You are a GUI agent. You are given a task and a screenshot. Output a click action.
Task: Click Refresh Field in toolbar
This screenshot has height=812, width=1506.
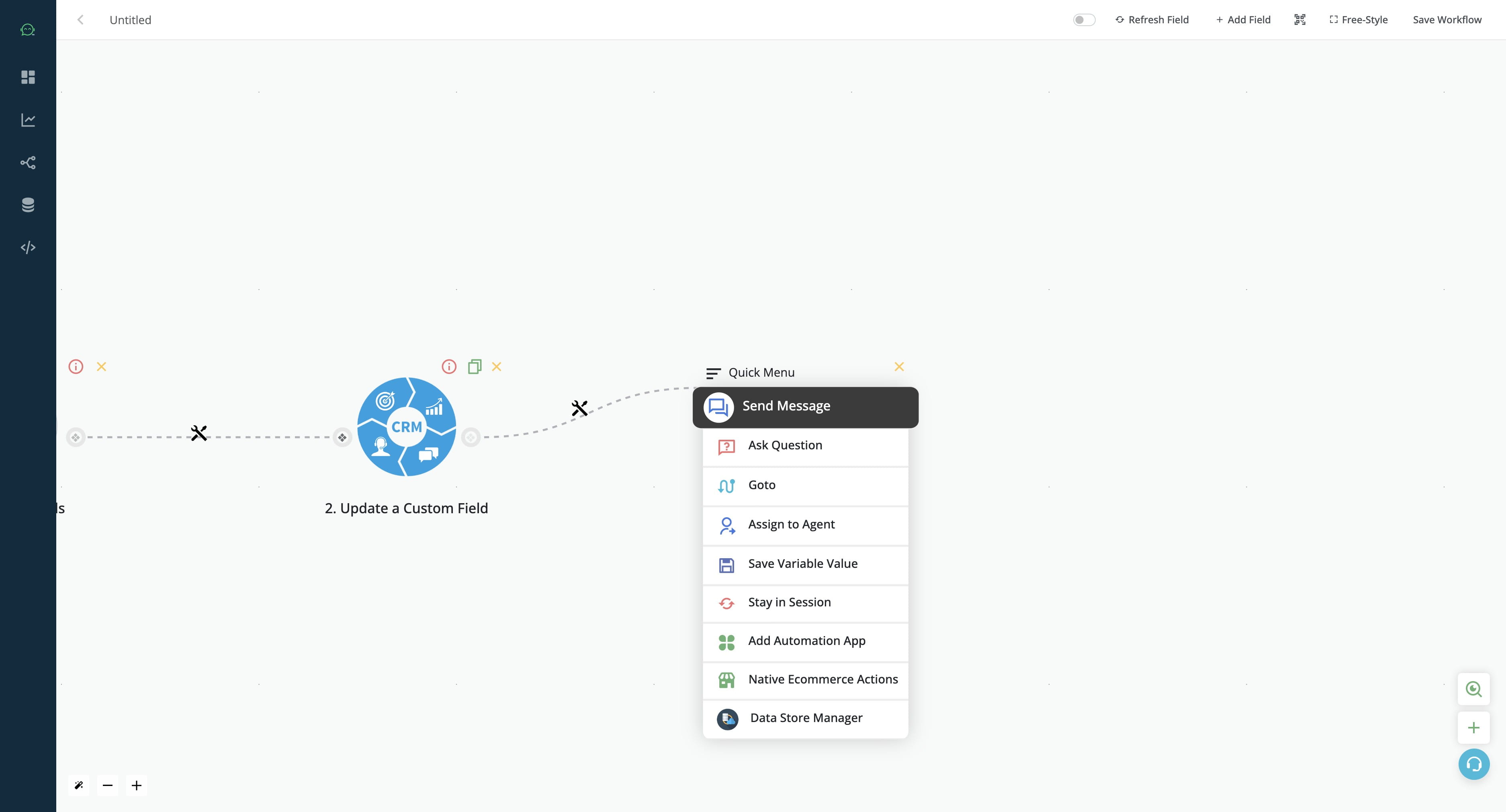click(x=1151, y=19)
